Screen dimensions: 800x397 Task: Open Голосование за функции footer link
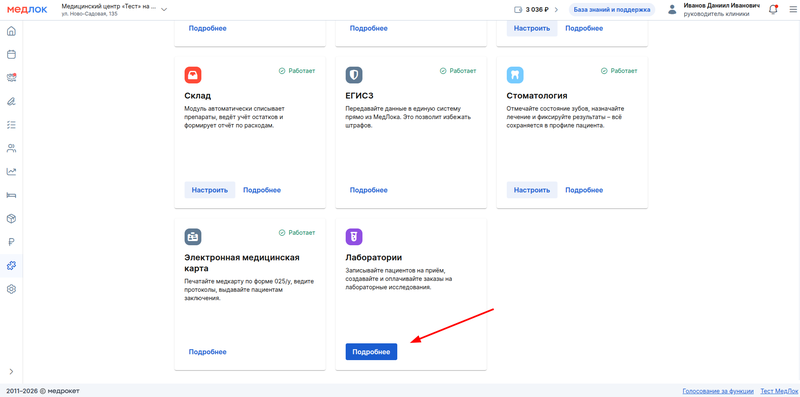[x=718, y=391]
